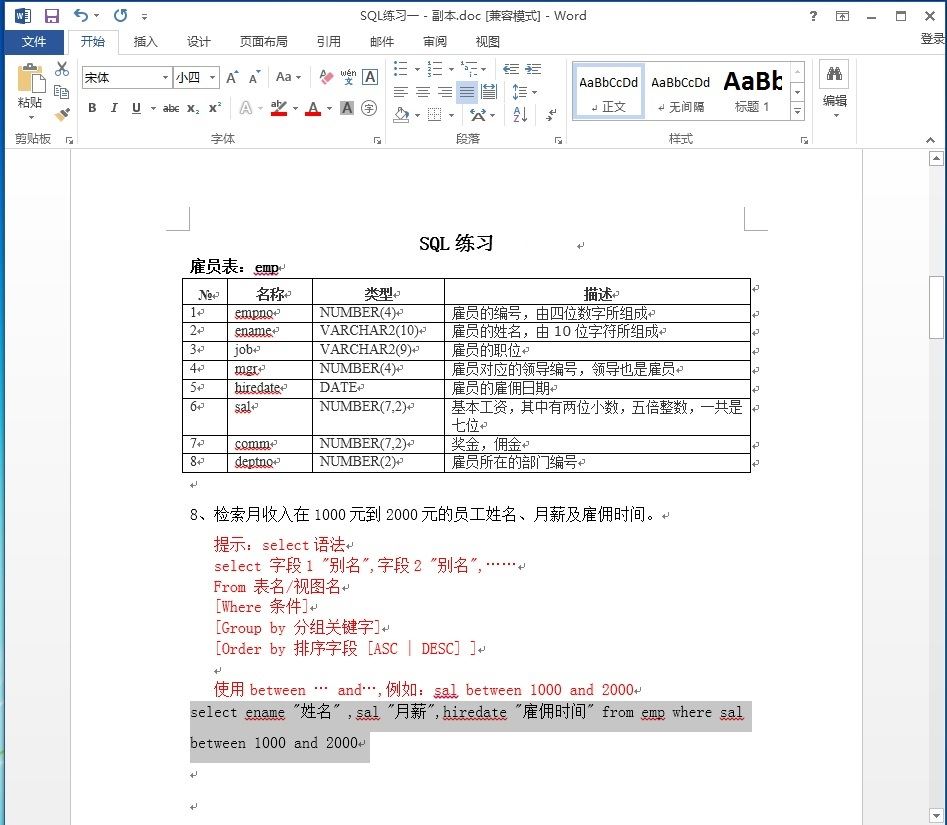The width and height of the screenshot is (947, 825).
Task: Apply the red font color
Action: click(313, 108)
